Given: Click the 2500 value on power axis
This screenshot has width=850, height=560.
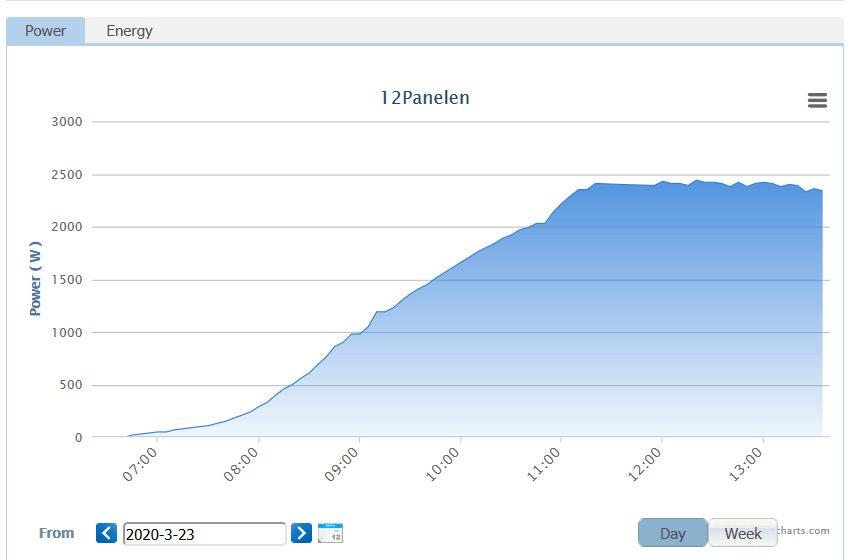Looking at the screenshot, I should click(x=67, y=175).
